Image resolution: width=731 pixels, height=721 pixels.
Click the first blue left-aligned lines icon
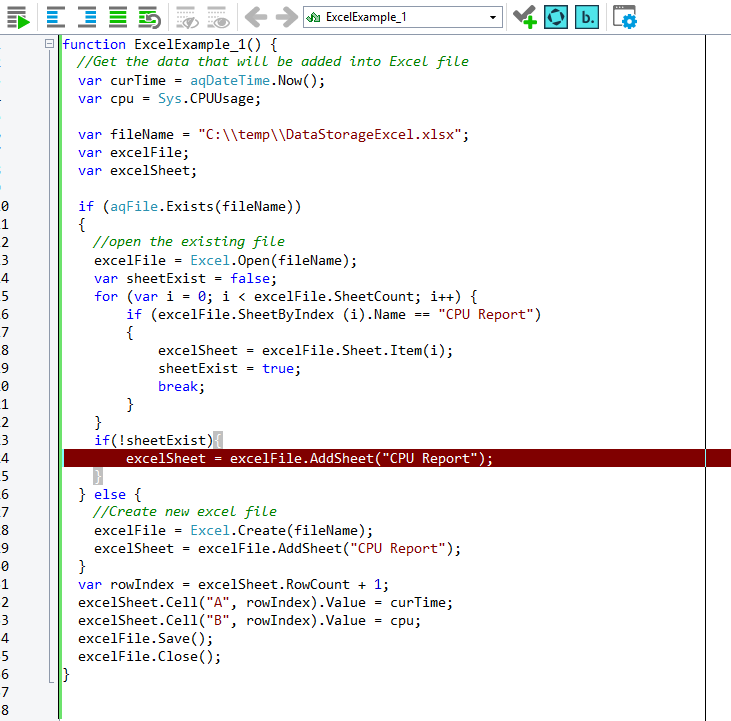tap(55, 17)
